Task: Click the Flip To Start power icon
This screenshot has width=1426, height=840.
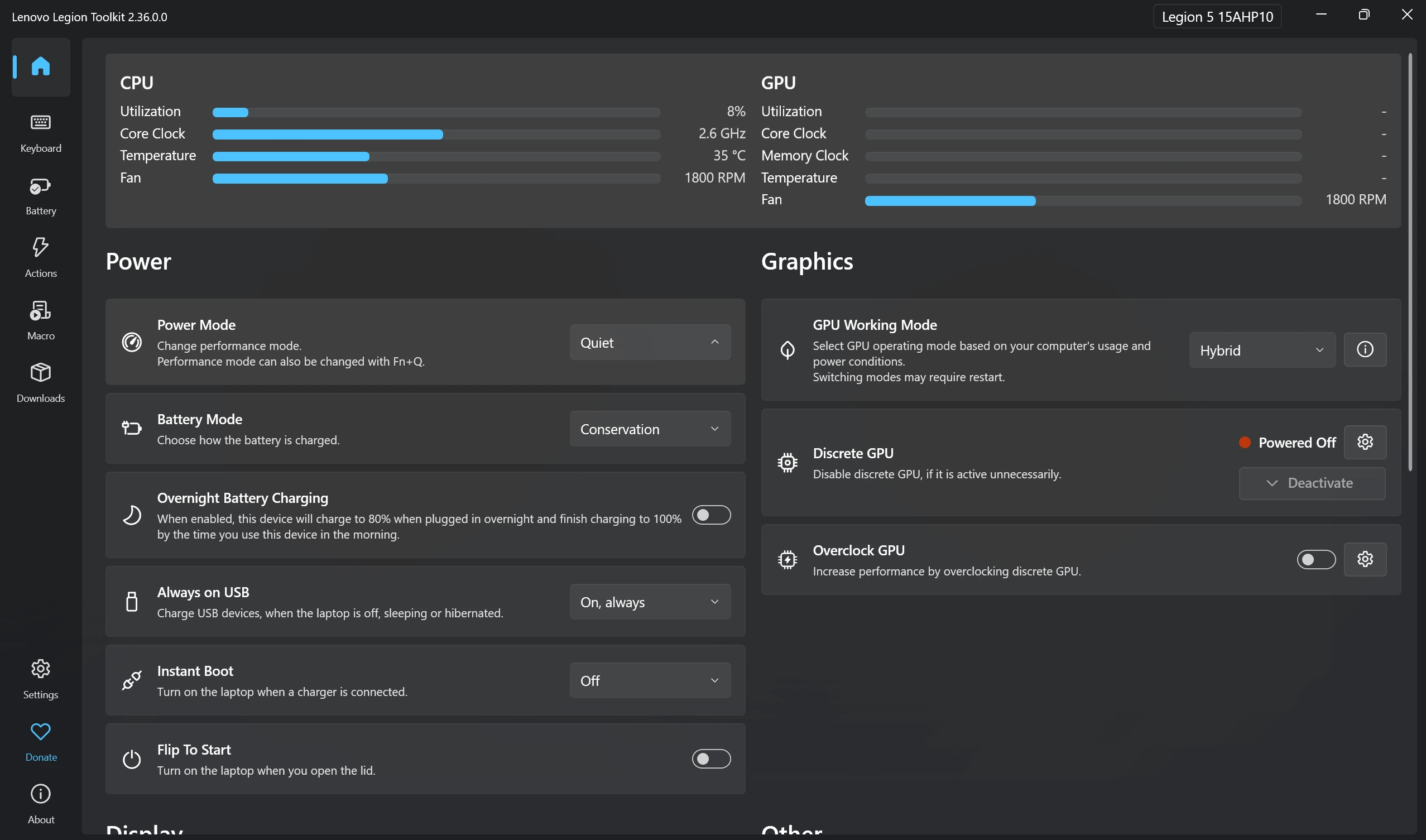Action: [x=132, y=759]
